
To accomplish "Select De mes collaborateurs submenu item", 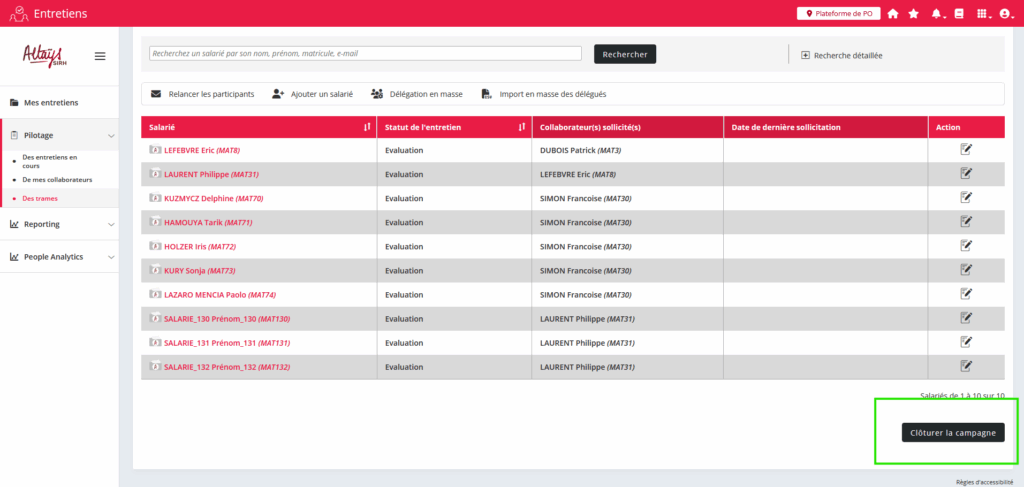I will pyautogui.click(x=57, y=180).
